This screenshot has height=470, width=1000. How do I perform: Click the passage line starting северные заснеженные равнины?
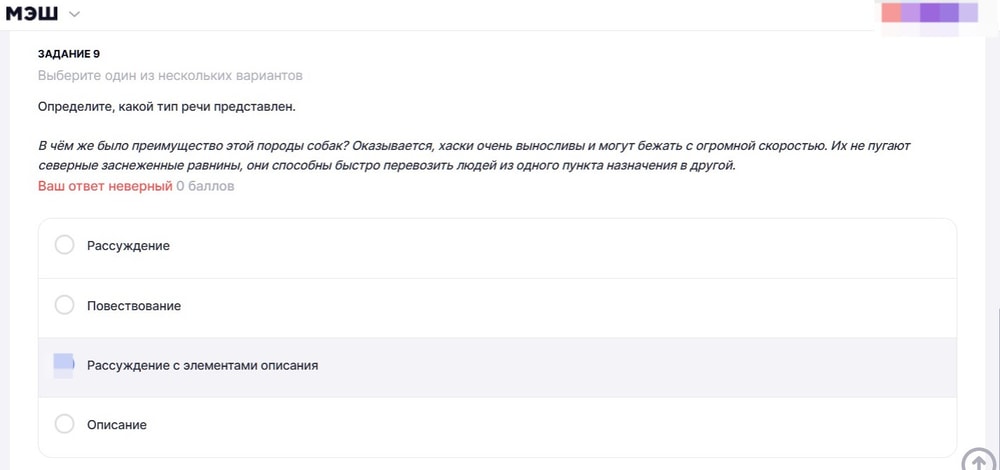pyautogui.click(x=386, y=166)
